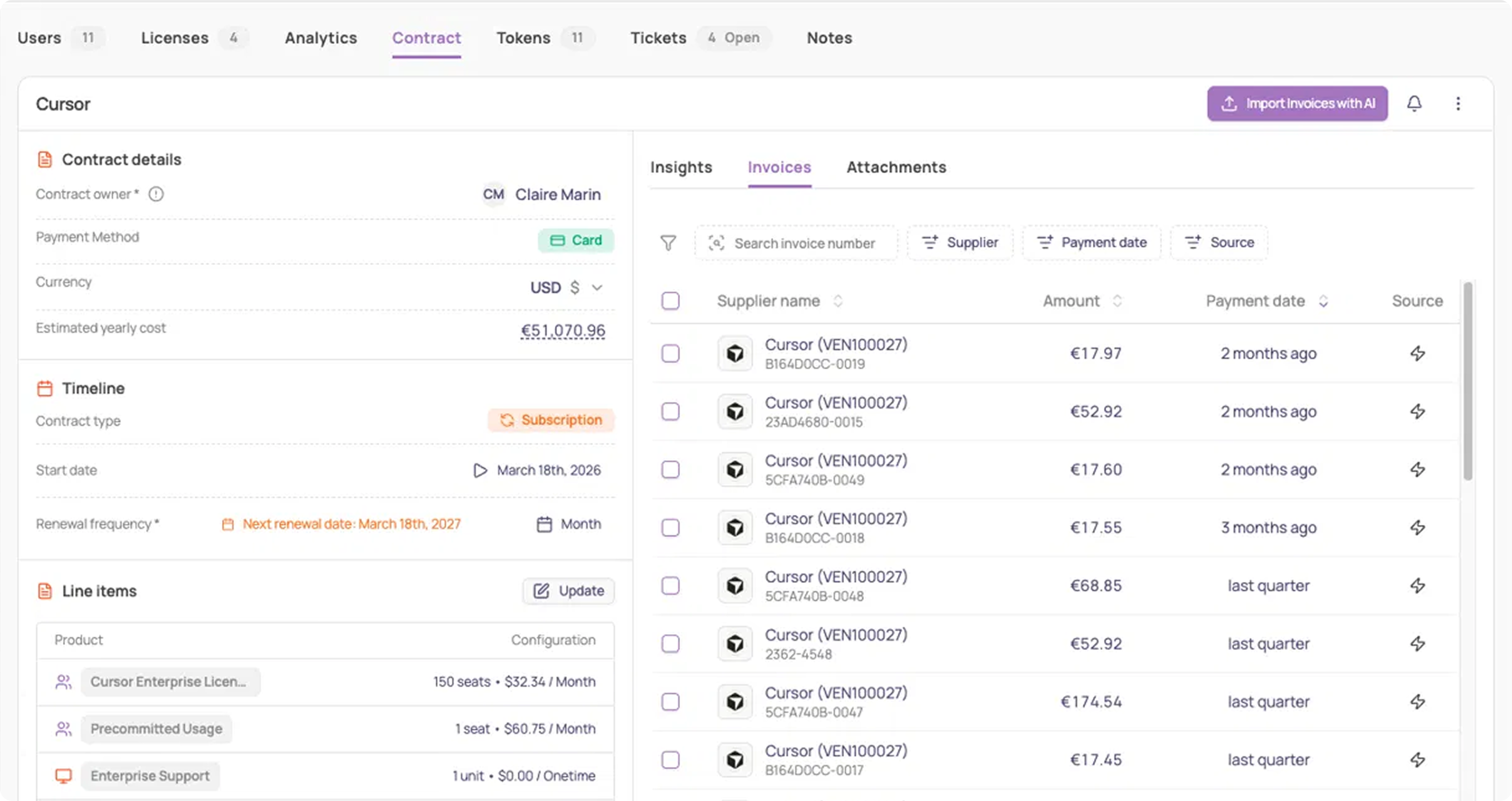Click the Cursor logo for invoice 2362-4548
1512x801 pixels.
click(x=735, y=644)
